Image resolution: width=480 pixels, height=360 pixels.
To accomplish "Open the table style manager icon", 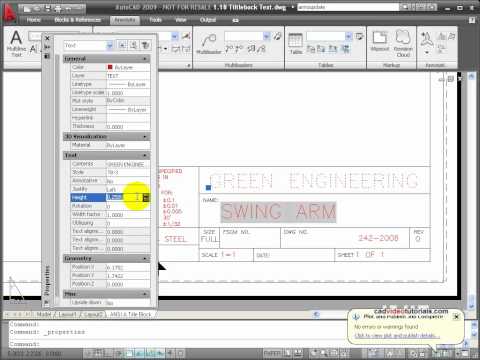I will [359, 36].
